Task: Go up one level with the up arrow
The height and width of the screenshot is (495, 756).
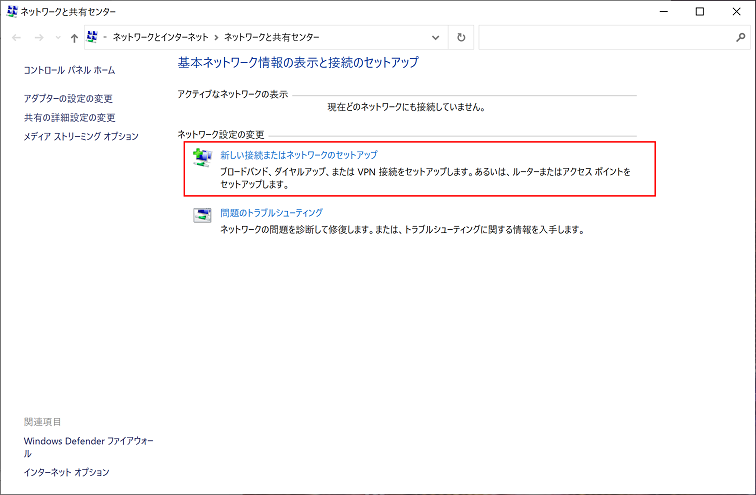Action: pyautogui.click(x=74, y=37)
